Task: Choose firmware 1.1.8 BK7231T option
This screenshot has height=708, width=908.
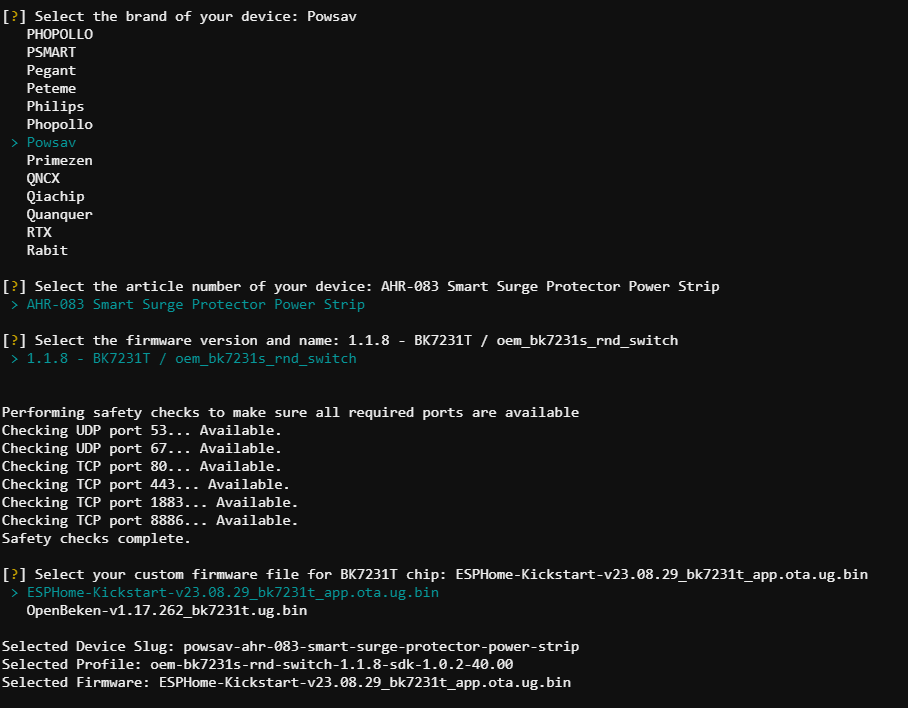Action: [x=192, y=358]
